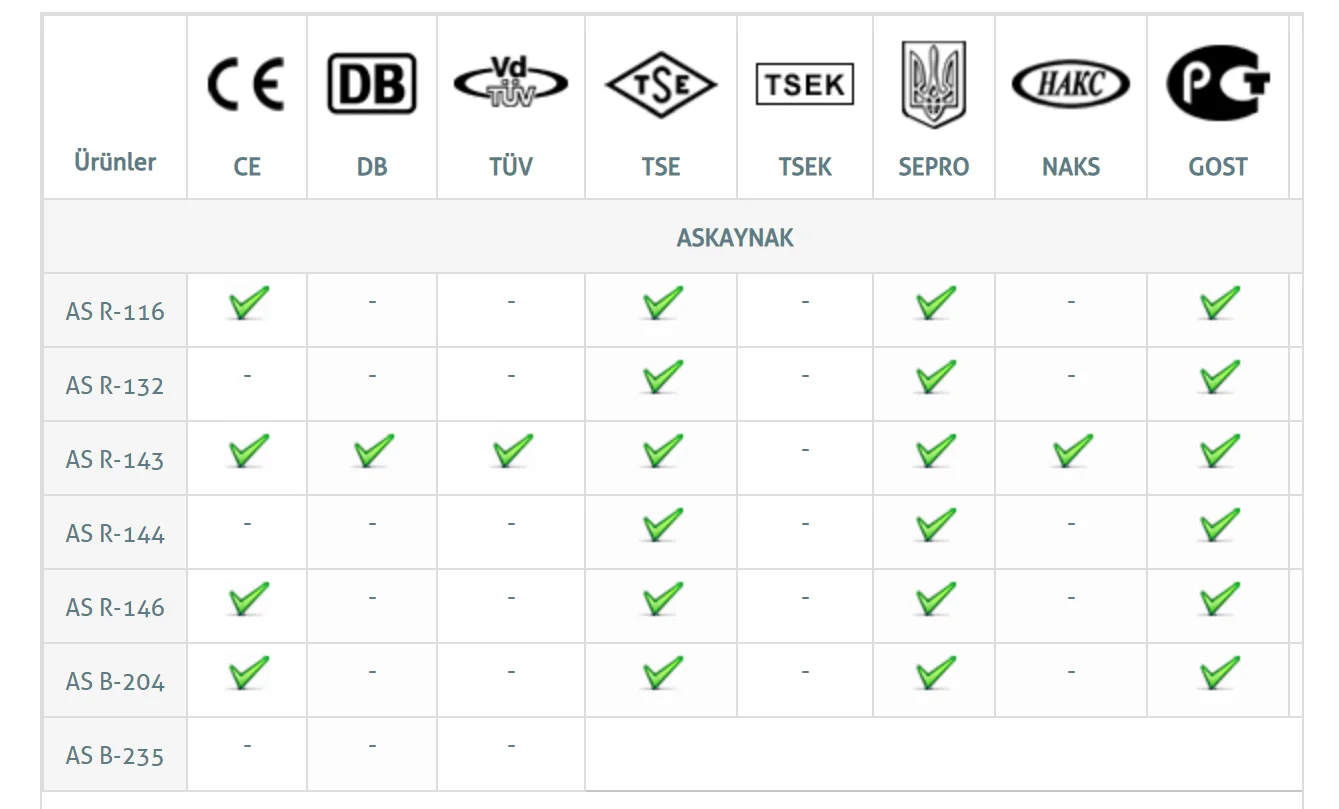Click the CE checkmark for AS R-116

tap(248, 302)
